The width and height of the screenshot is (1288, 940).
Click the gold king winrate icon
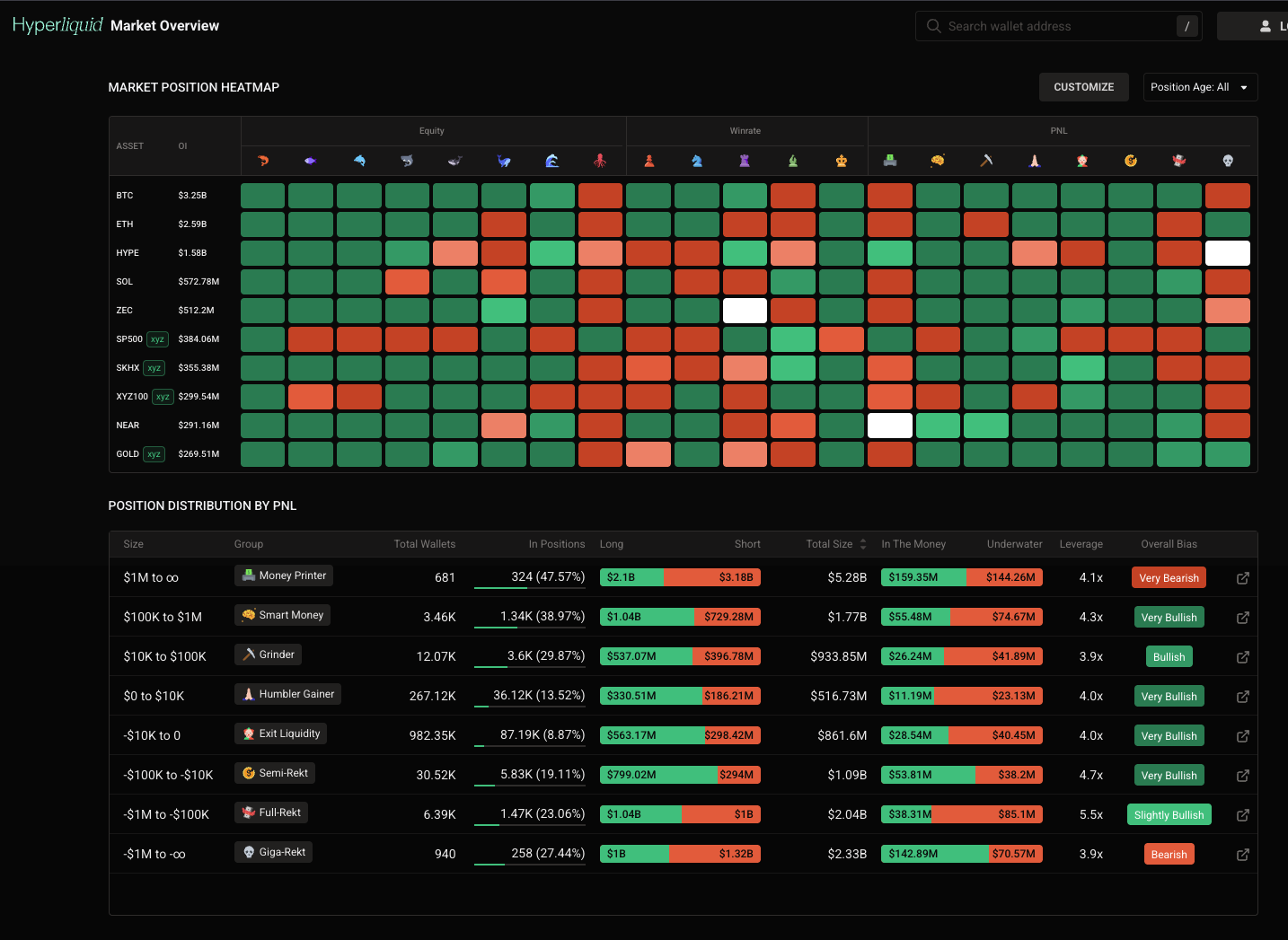(x=842, y=161)
